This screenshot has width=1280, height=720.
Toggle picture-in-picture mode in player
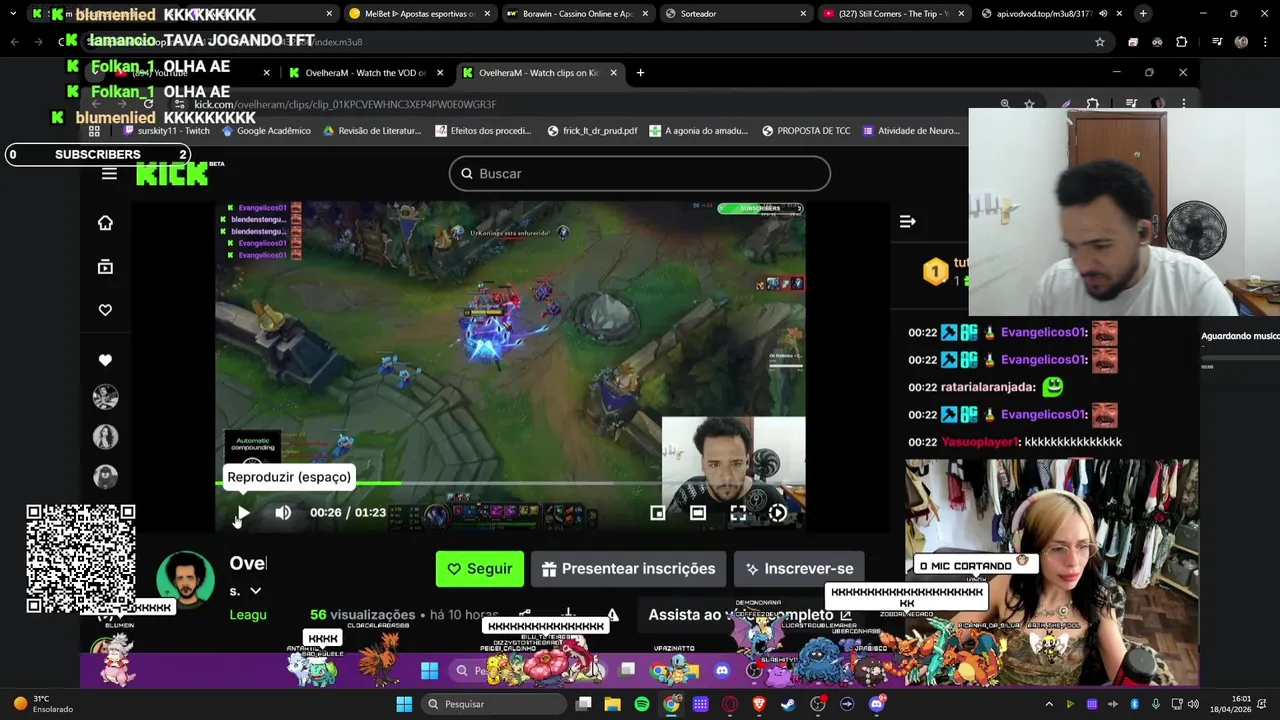657,513
